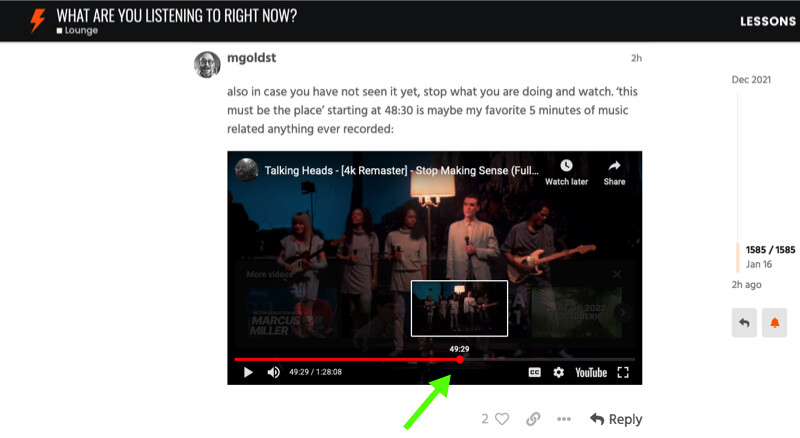Image resolution: width=800 pixels, height=438 pixels.
Task: Click the Jan 16 date in the timeline
Action: (x=759, y=264)
